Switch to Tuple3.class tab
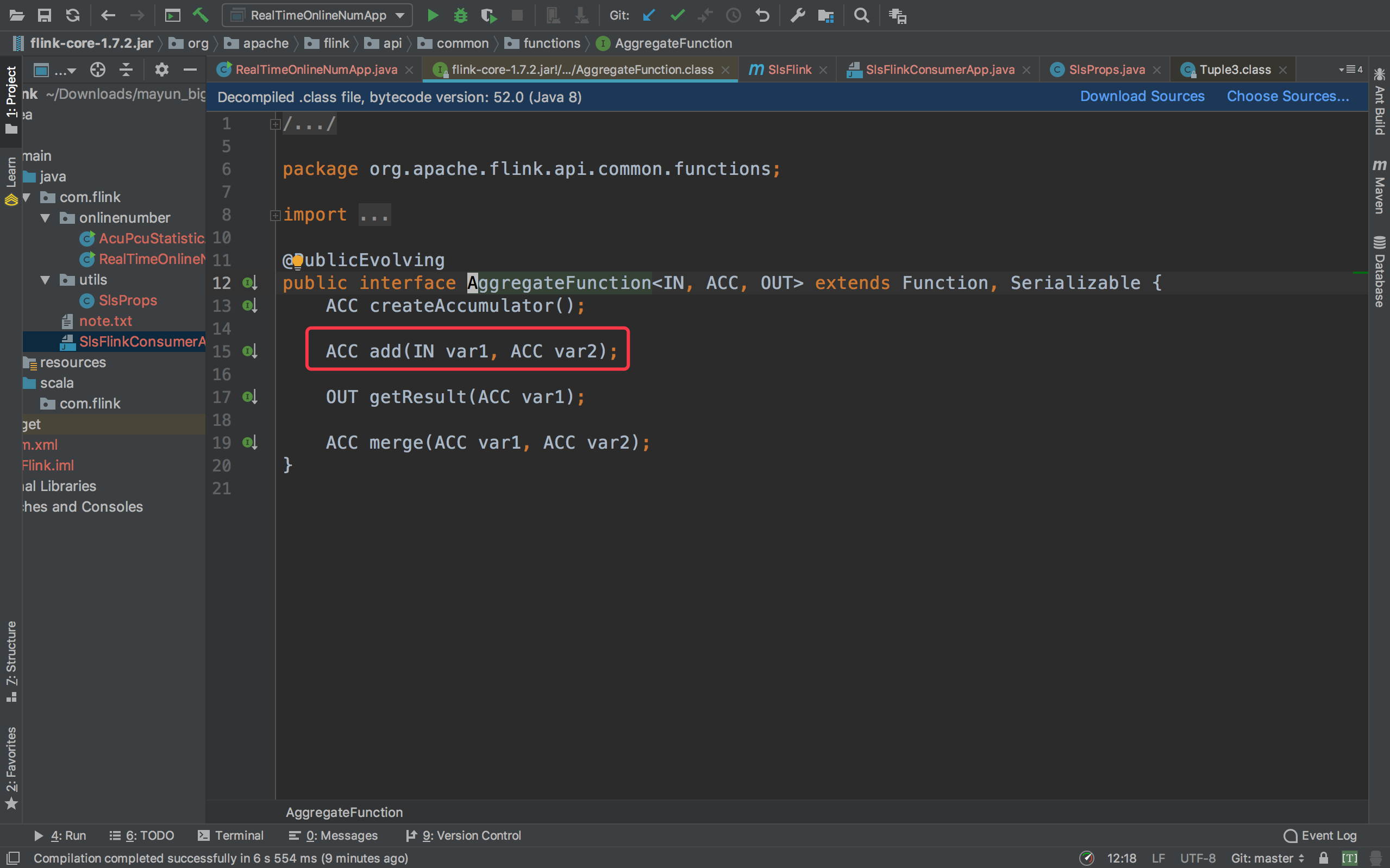Viewport: 1390px width, 868px height. click(1235, 70)
